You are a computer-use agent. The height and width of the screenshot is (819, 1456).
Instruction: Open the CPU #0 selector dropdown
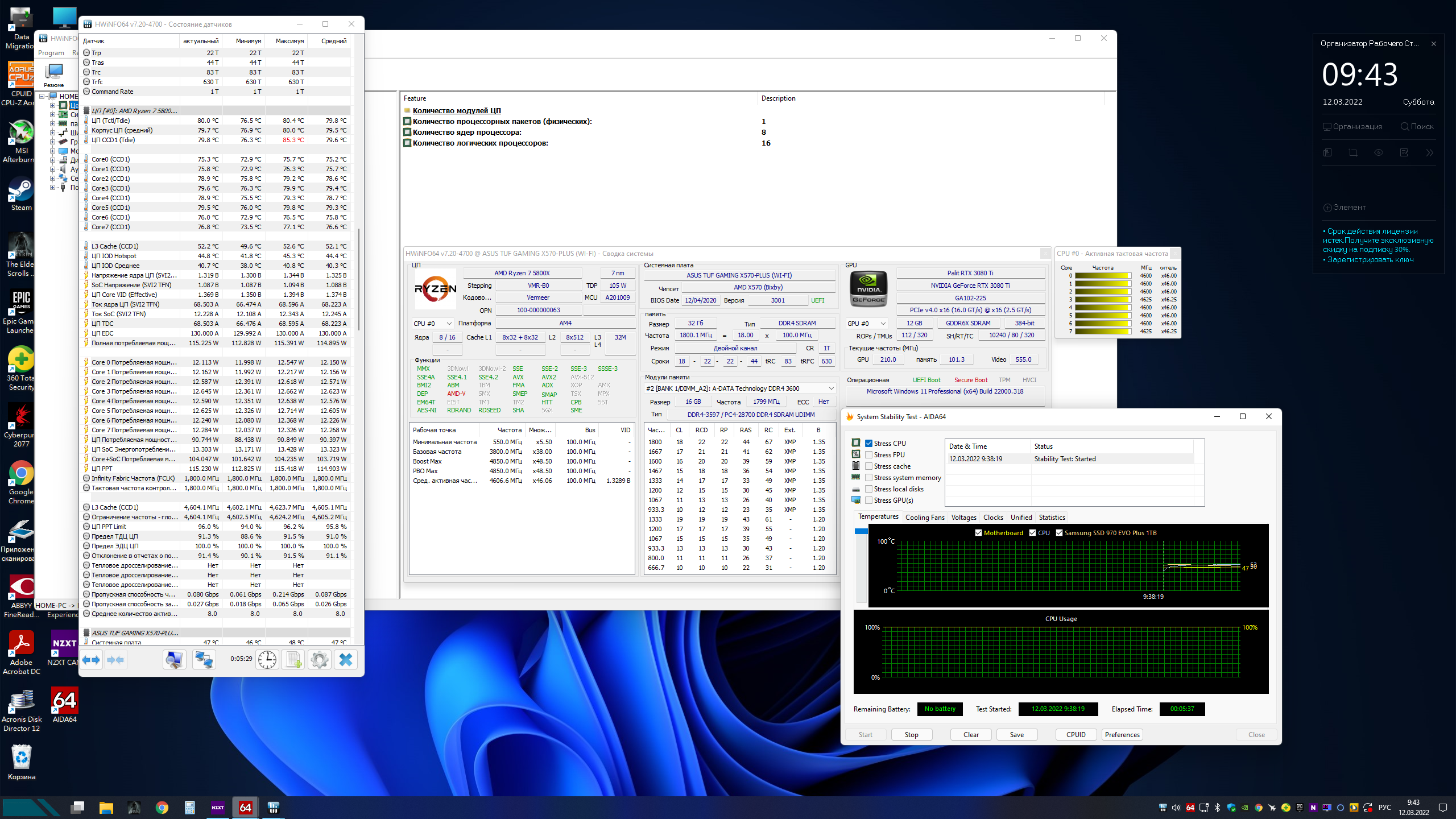click(x=433, y=324)
